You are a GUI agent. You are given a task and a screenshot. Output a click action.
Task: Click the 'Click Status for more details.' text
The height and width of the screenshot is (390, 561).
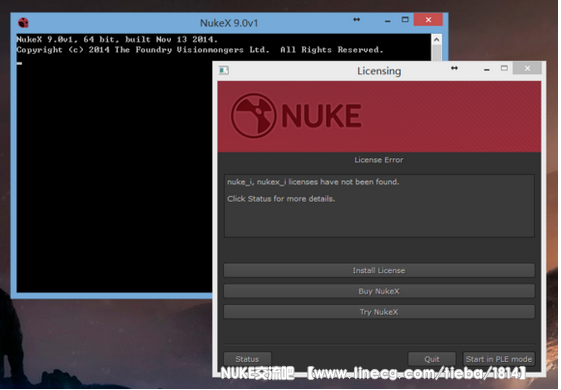(x=282, y=200)
